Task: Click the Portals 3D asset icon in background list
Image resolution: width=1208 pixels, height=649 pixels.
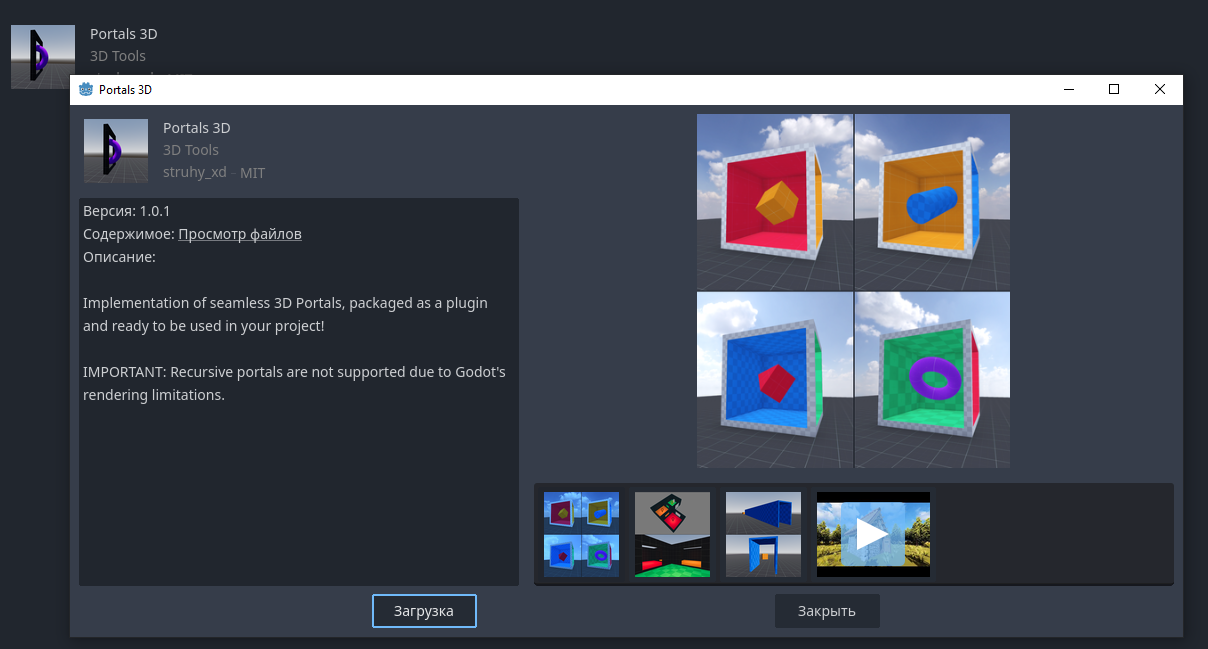Action: point(43,57)
